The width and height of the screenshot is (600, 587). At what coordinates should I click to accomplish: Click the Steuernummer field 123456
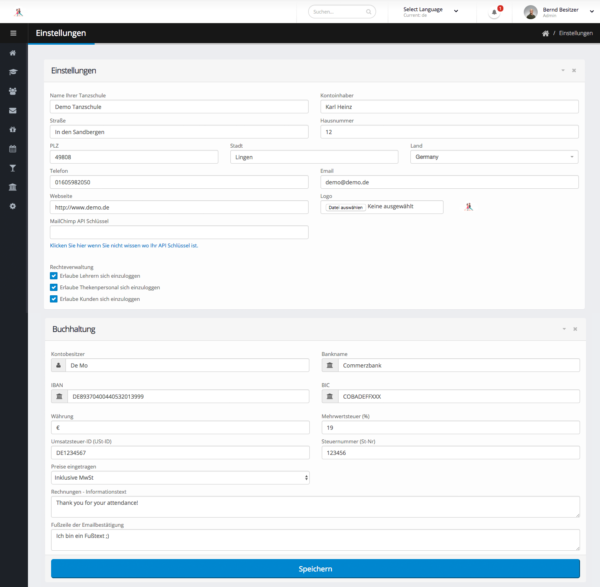[x=451, y=453]
